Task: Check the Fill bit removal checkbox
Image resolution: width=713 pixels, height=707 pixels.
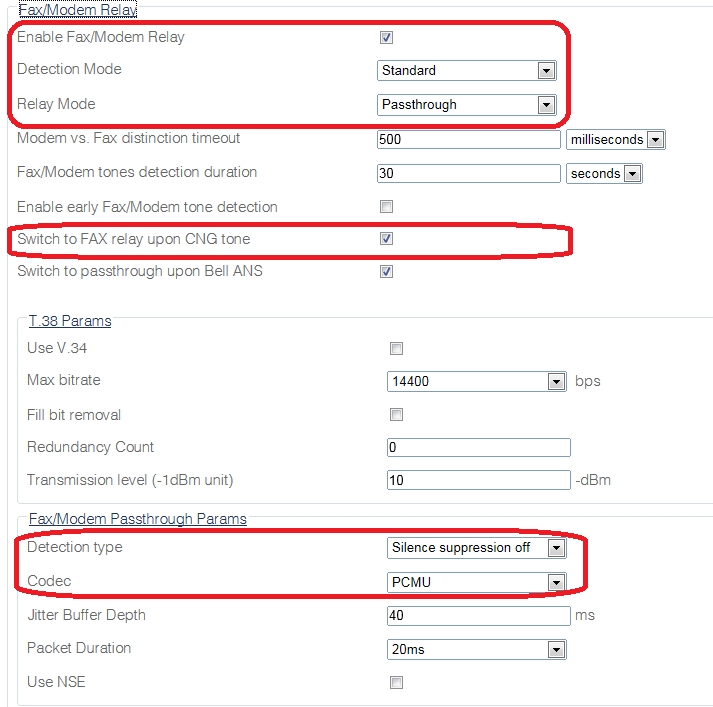Action: coord(396,415)
